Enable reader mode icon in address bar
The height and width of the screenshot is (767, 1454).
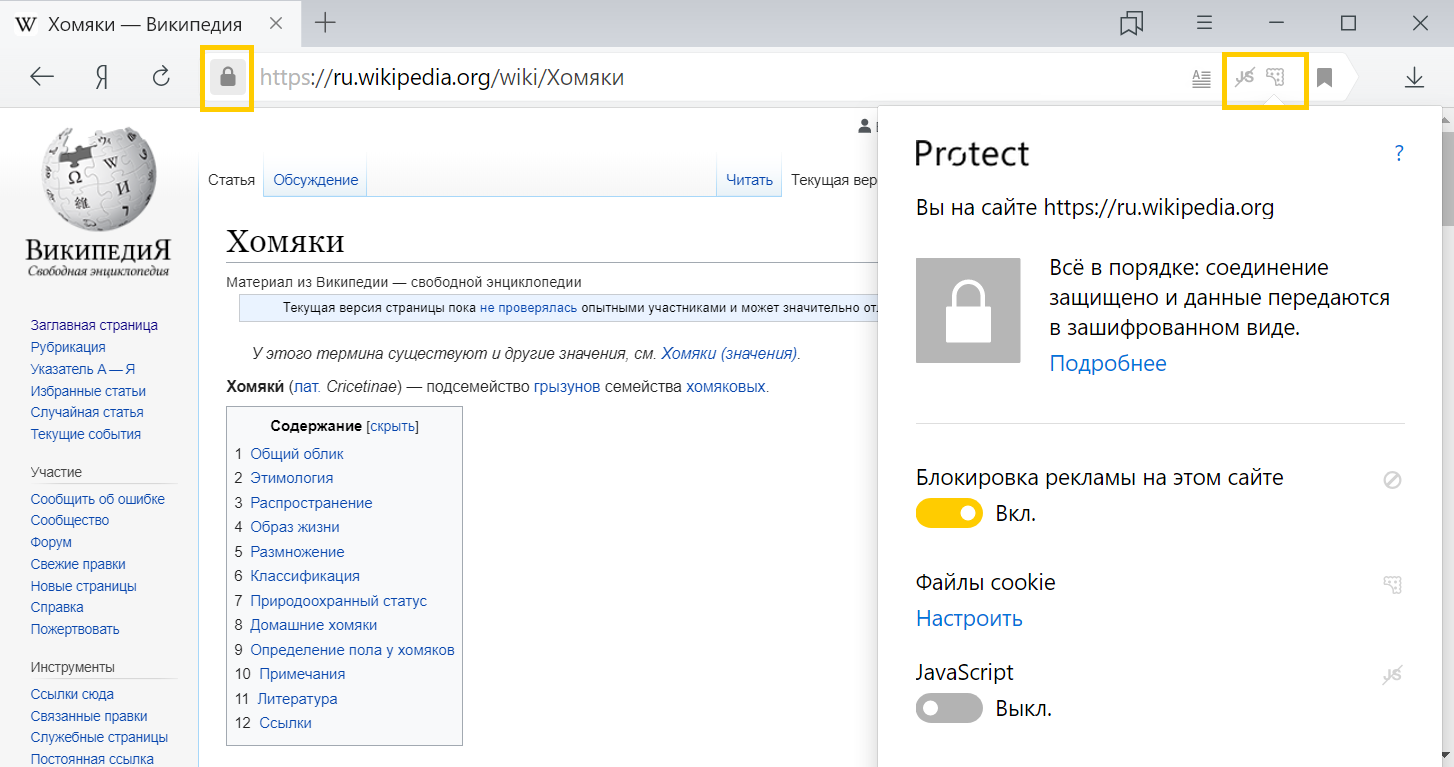(1202, 78)
